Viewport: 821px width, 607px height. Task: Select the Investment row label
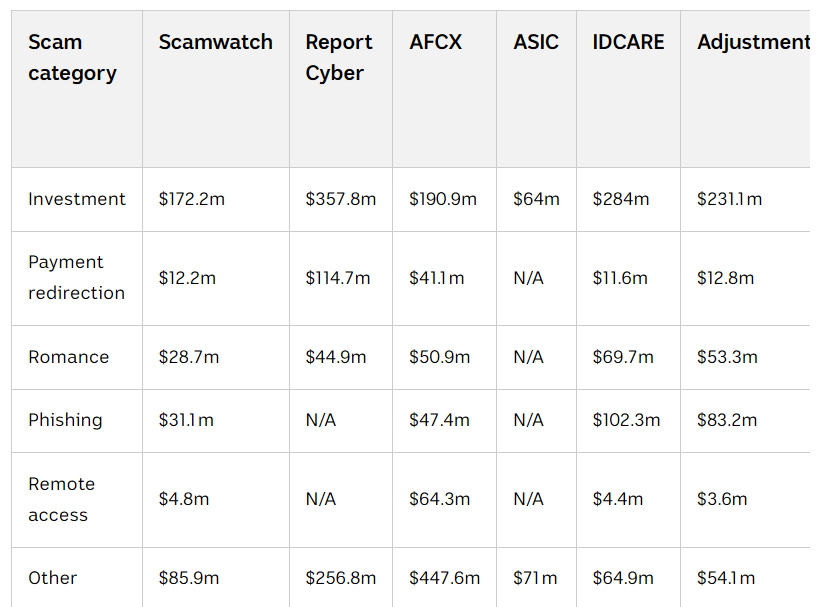click(77, 199)
